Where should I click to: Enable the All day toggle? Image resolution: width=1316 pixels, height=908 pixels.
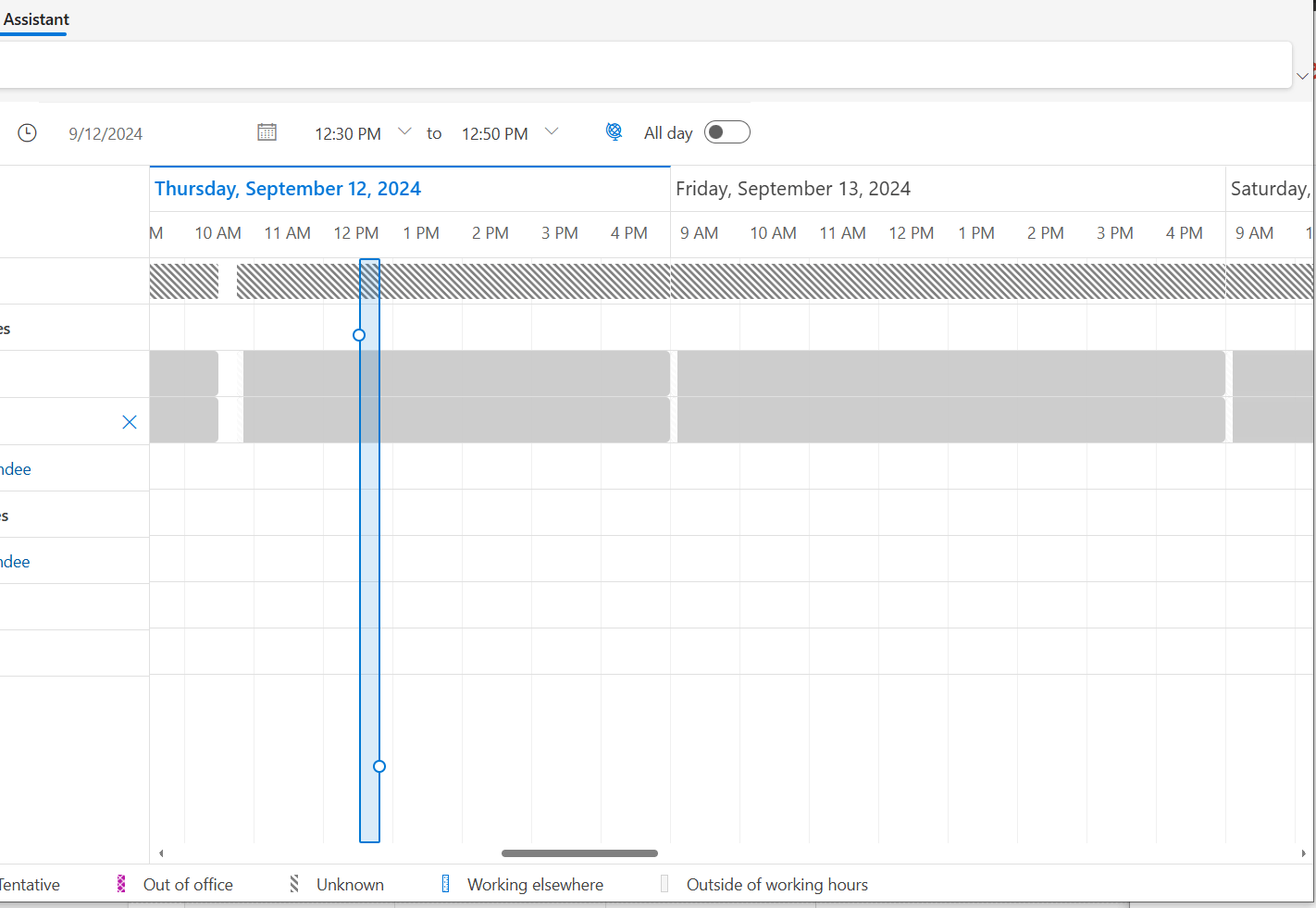726,131
